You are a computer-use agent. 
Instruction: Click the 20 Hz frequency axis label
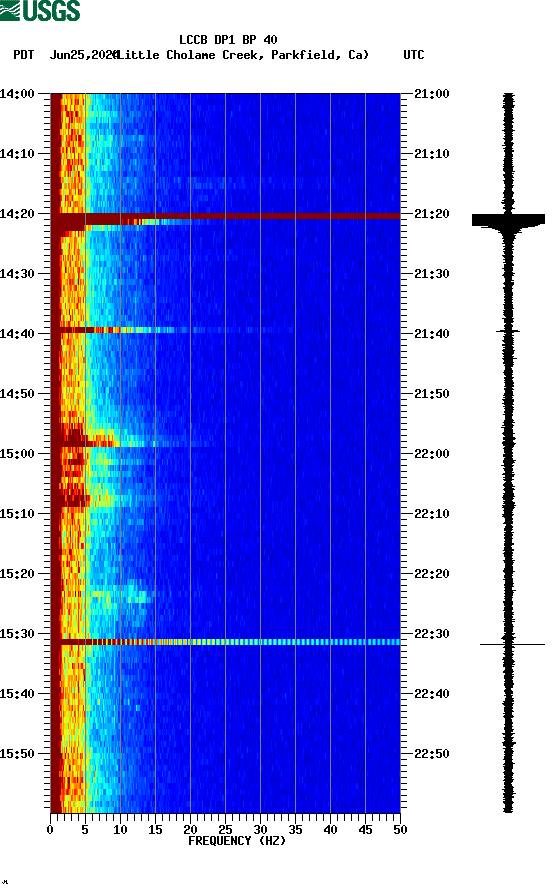tap(190, 830)
